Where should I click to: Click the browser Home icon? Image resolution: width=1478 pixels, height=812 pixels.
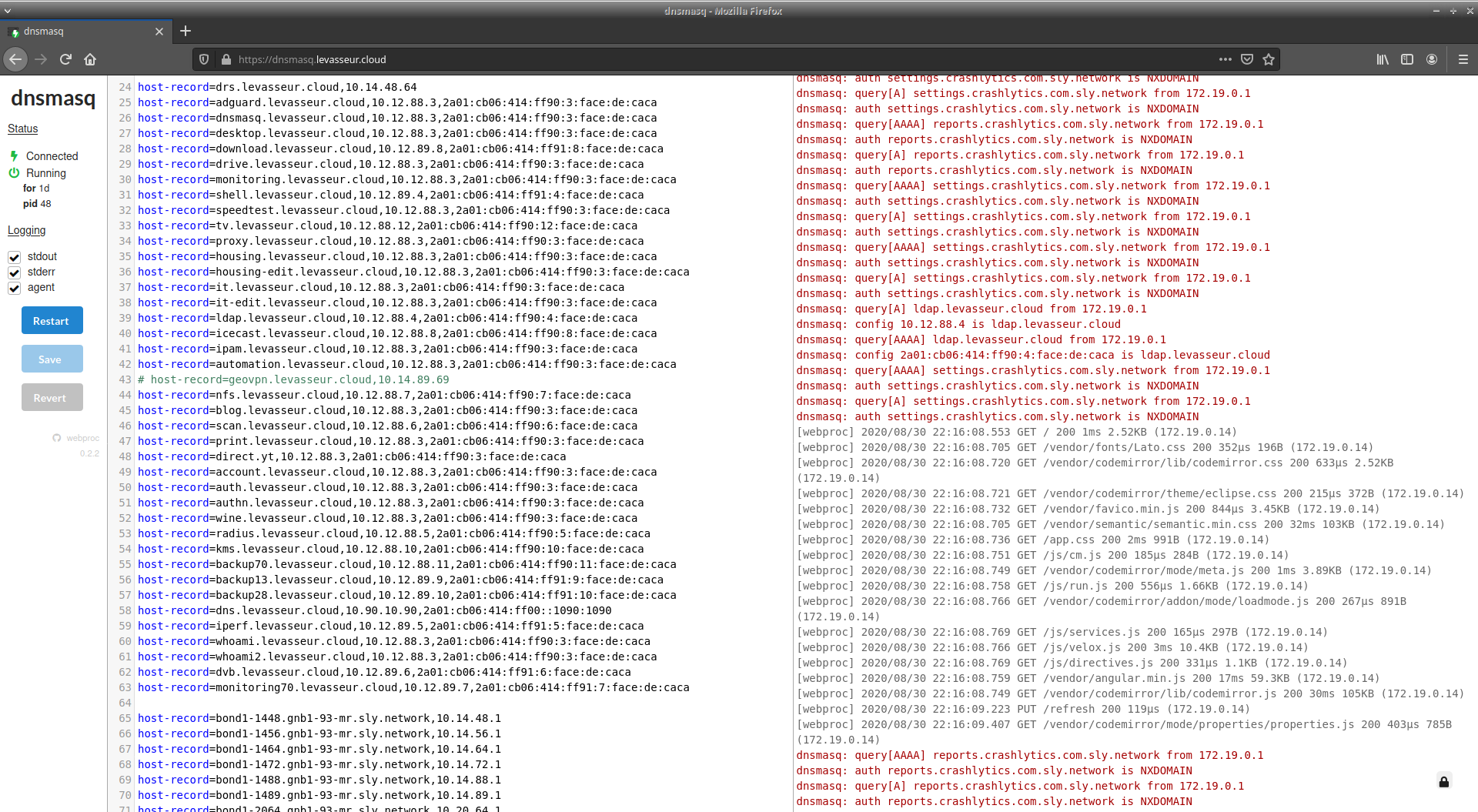click(x=90, y=59)
